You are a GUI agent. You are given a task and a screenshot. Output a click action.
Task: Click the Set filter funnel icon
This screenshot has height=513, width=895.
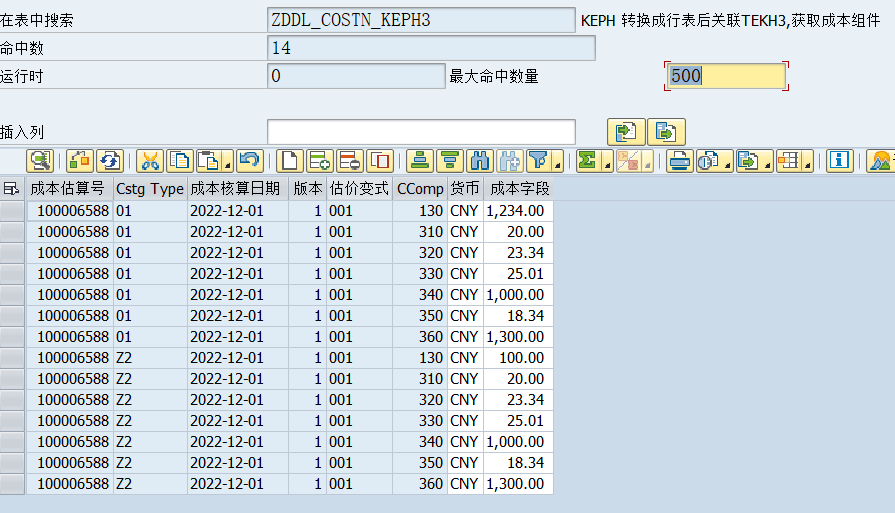(x=539, y=161)
